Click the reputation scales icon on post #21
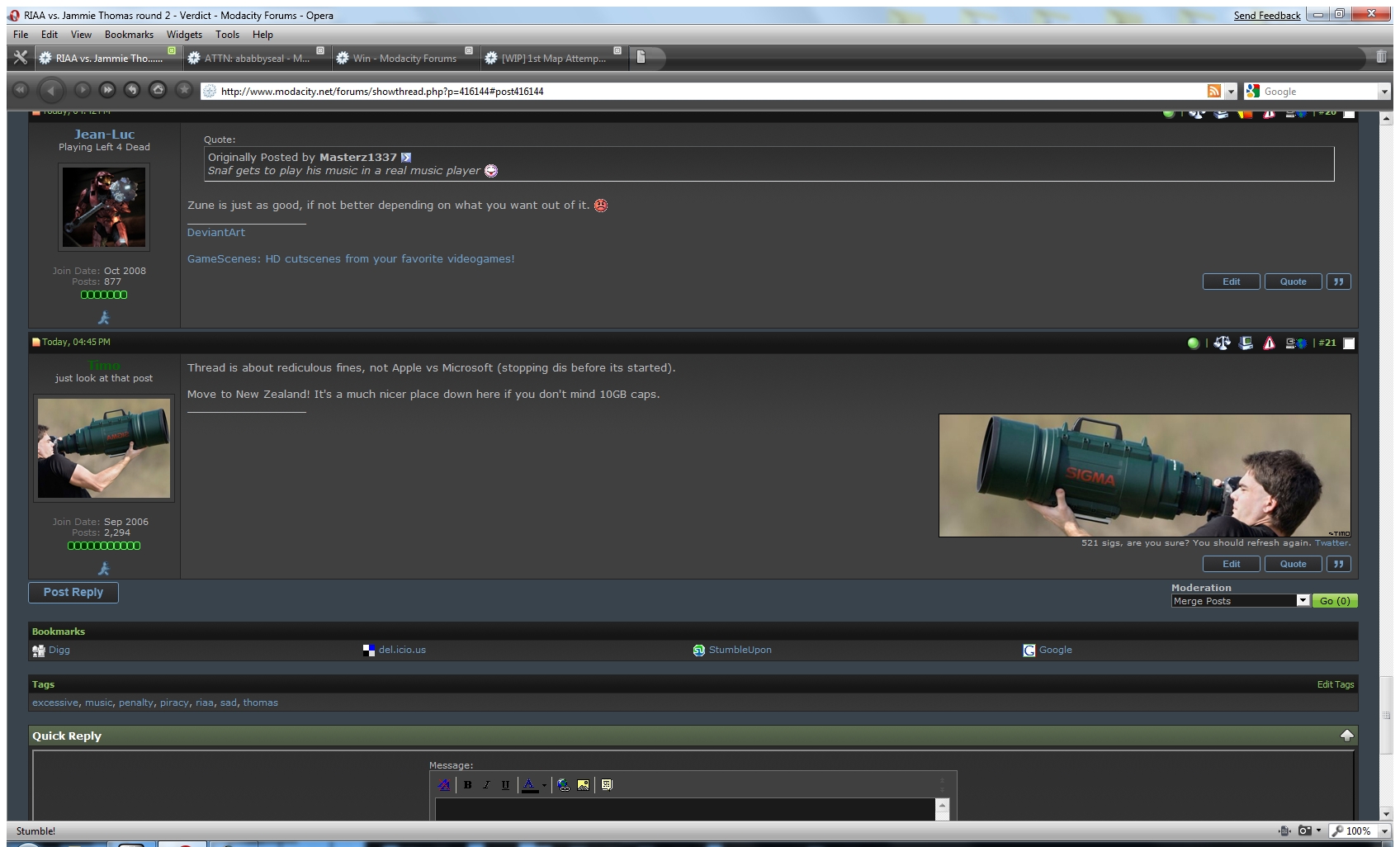 [1222, 343]
